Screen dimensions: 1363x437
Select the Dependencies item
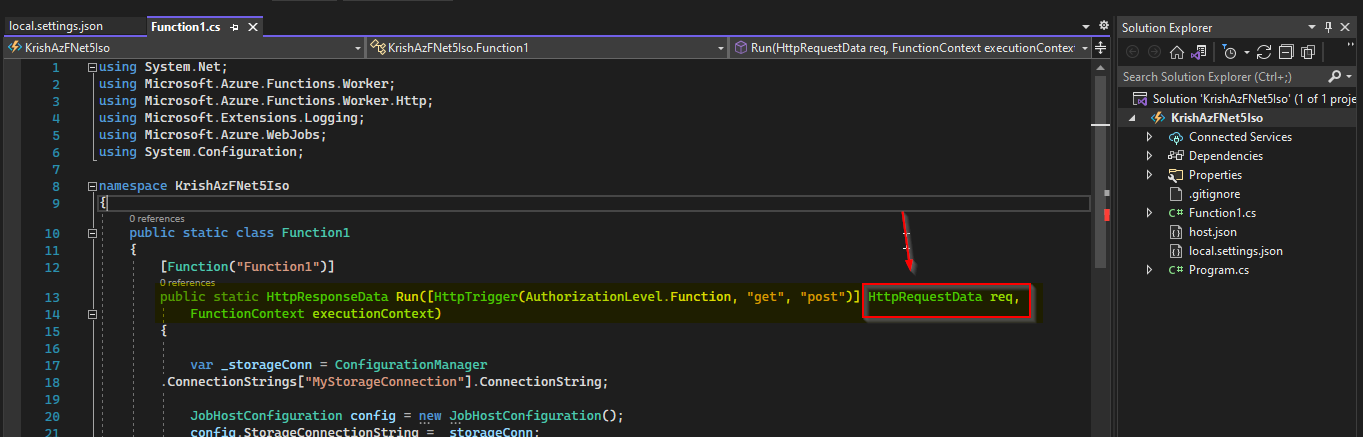(x=1226, y=156)
